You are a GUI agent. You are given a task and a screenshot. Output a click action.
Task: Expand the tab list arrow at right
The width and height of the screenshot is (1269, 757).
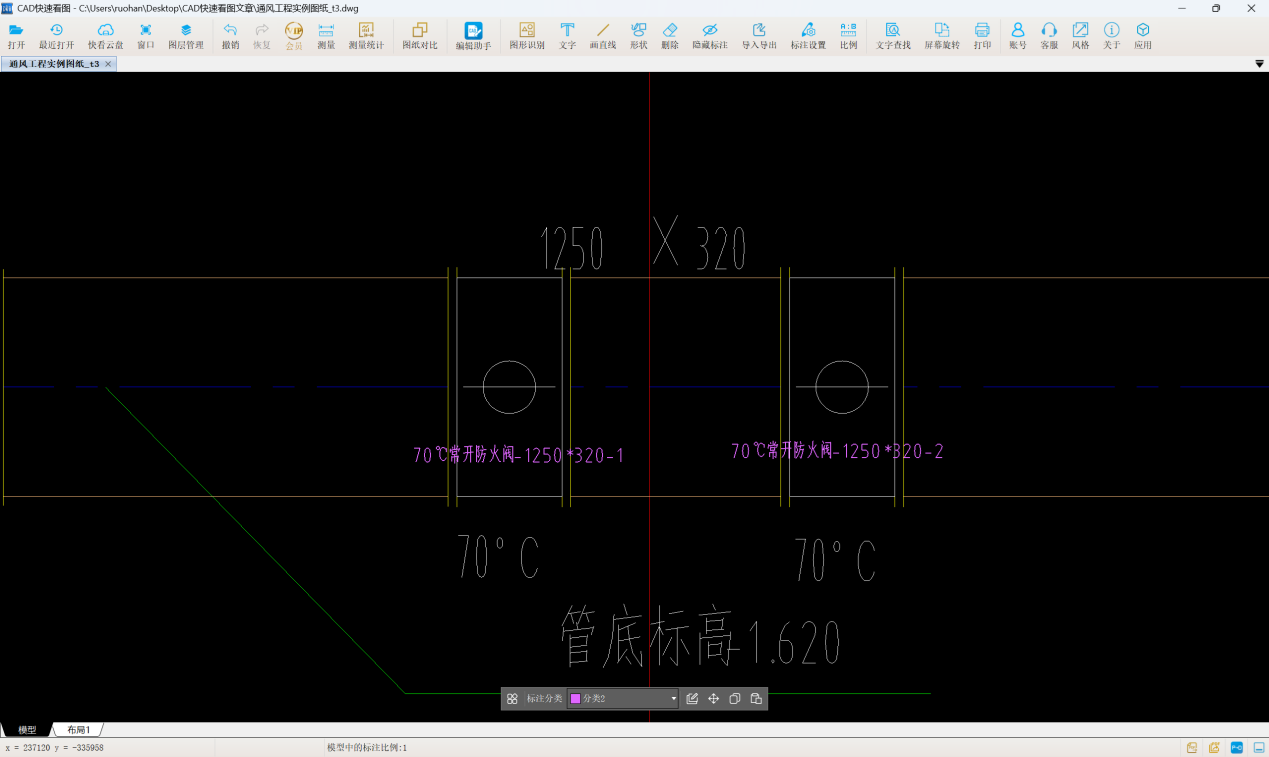tap(1259, 64)
